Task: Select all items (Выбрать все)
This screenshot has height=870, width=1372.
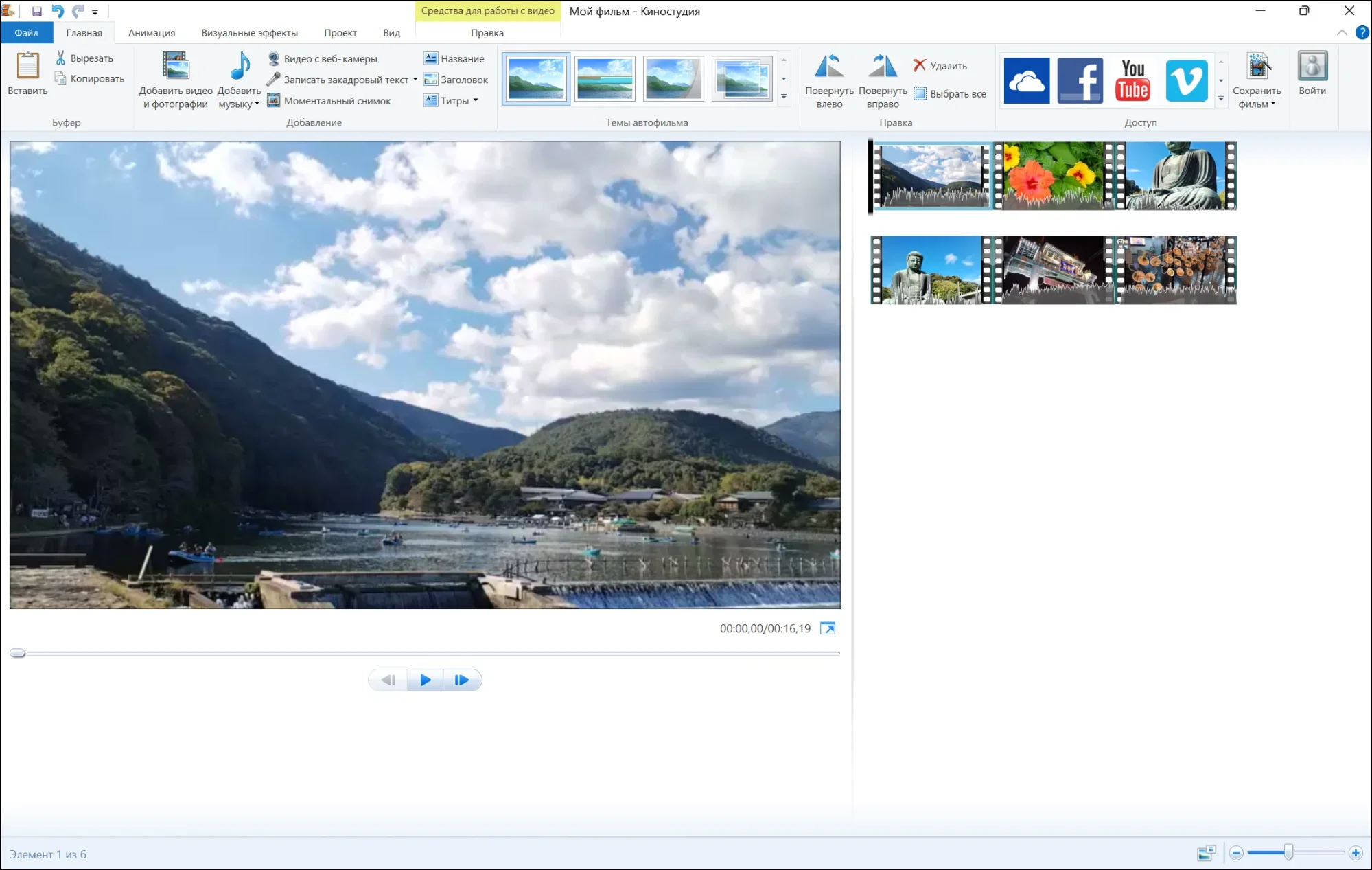Action: click(951, 93)
